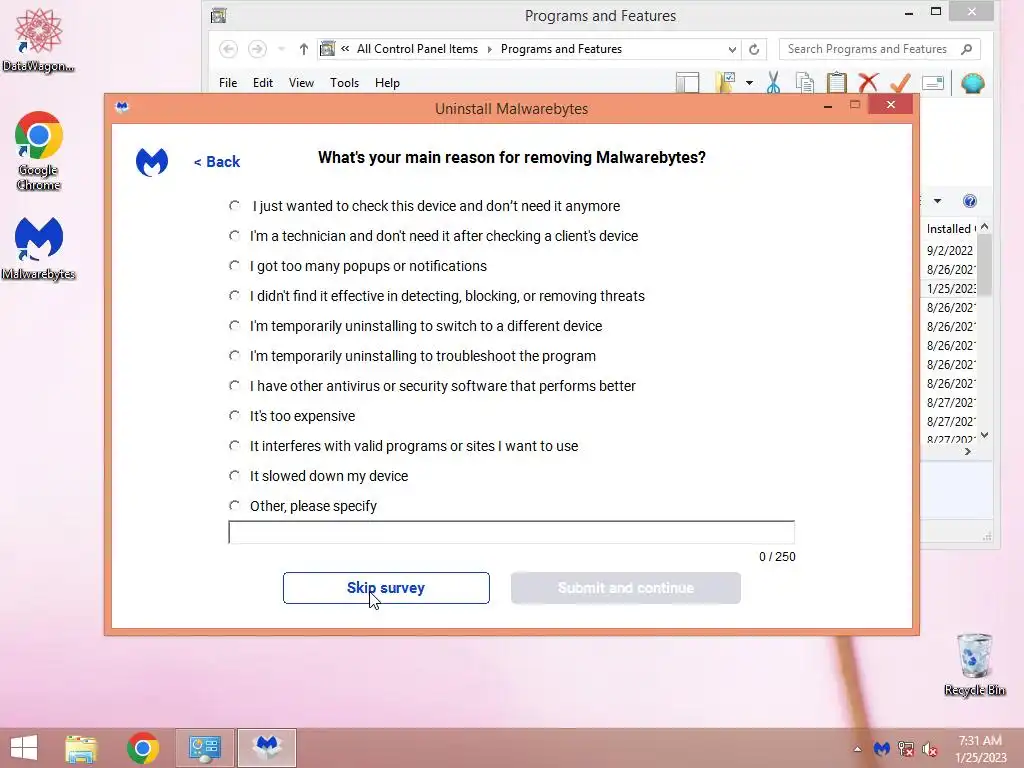Open the Recycle Bin desktop icon
1024x768 pixels.
point(974,665)
